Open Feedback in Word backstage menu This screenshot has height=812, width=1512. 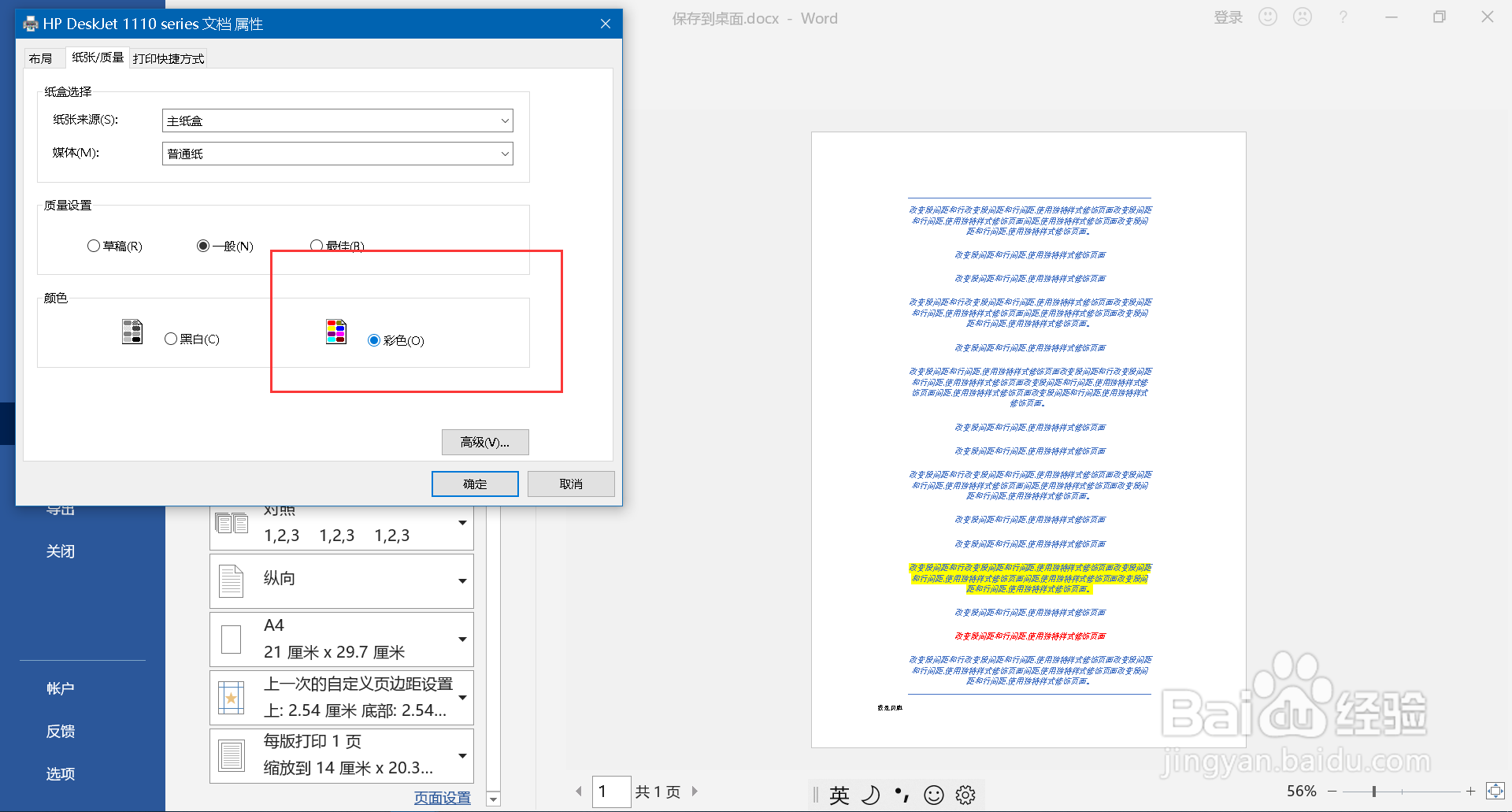[x=61, y=731]
